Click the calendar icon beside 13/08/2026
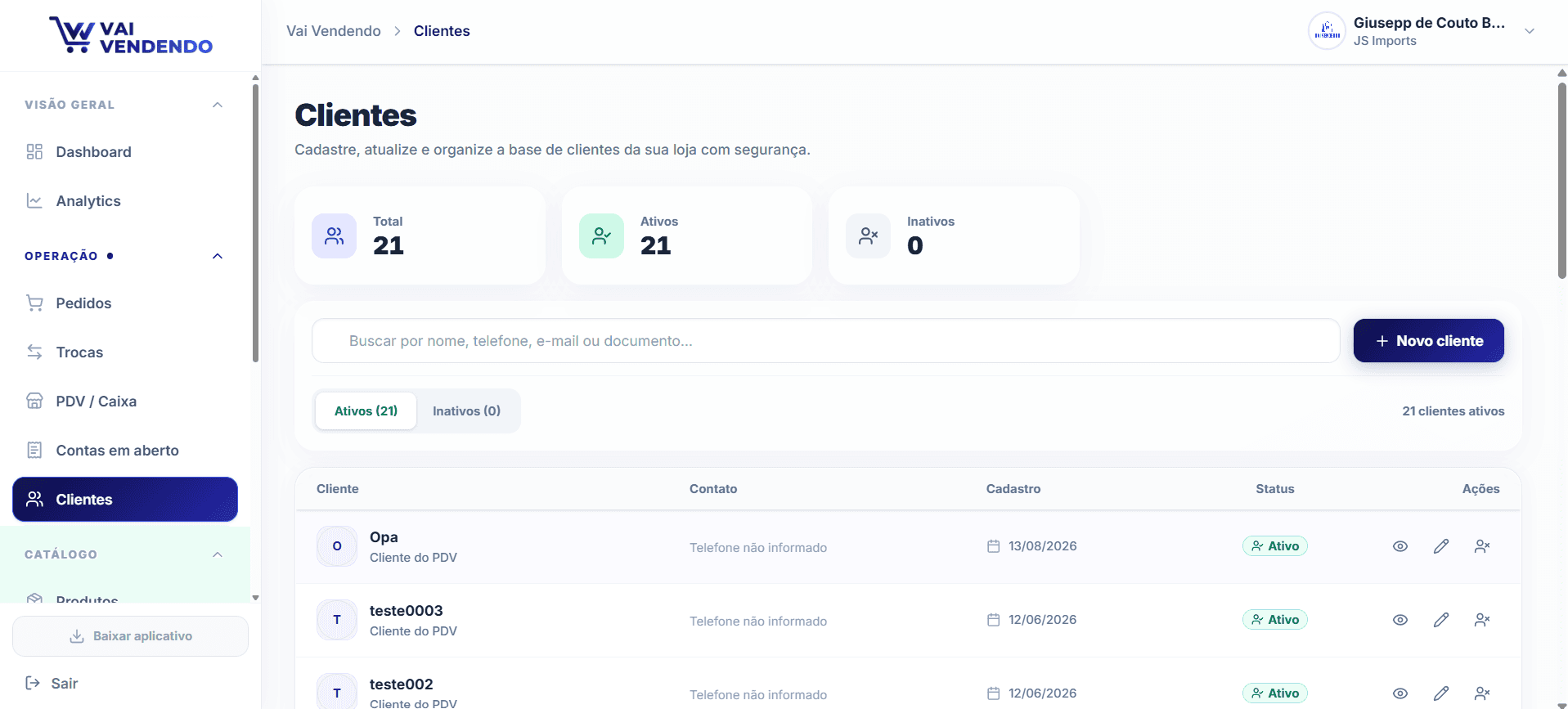 [994, 546]
